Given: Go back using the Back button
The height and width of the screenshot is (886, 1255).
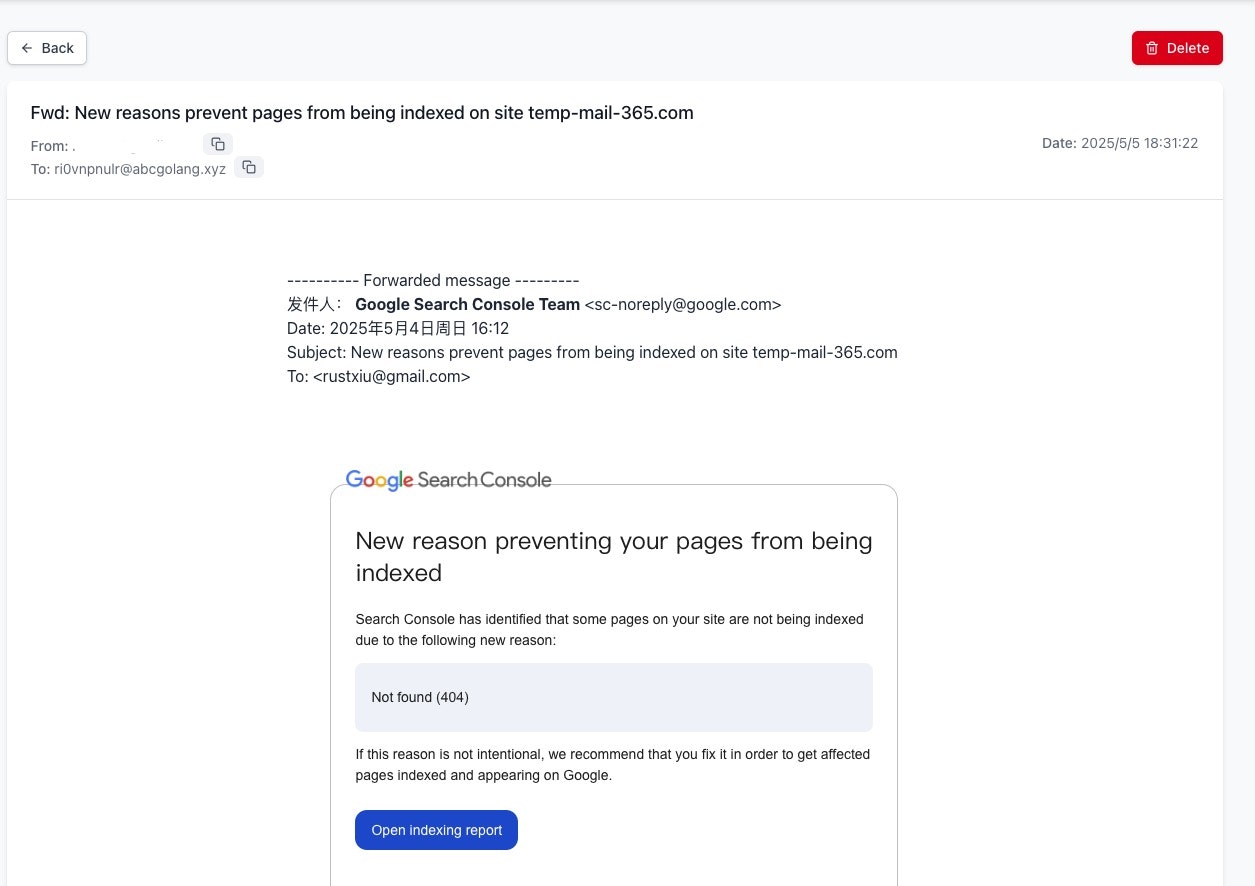Looking at the screenshot, I should [47, 48].
